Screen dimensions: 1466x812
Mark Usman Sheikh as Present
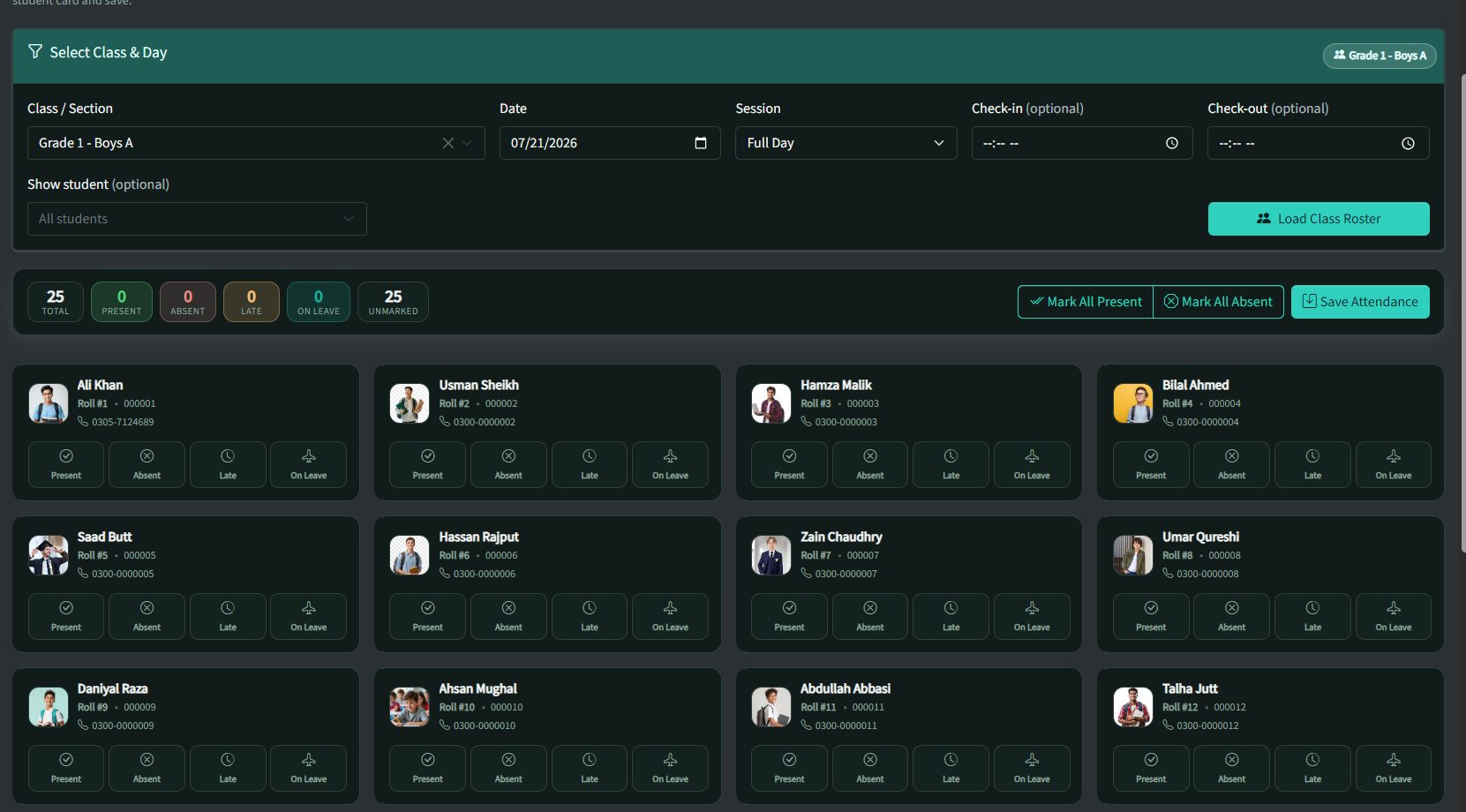tap(428, 464)
